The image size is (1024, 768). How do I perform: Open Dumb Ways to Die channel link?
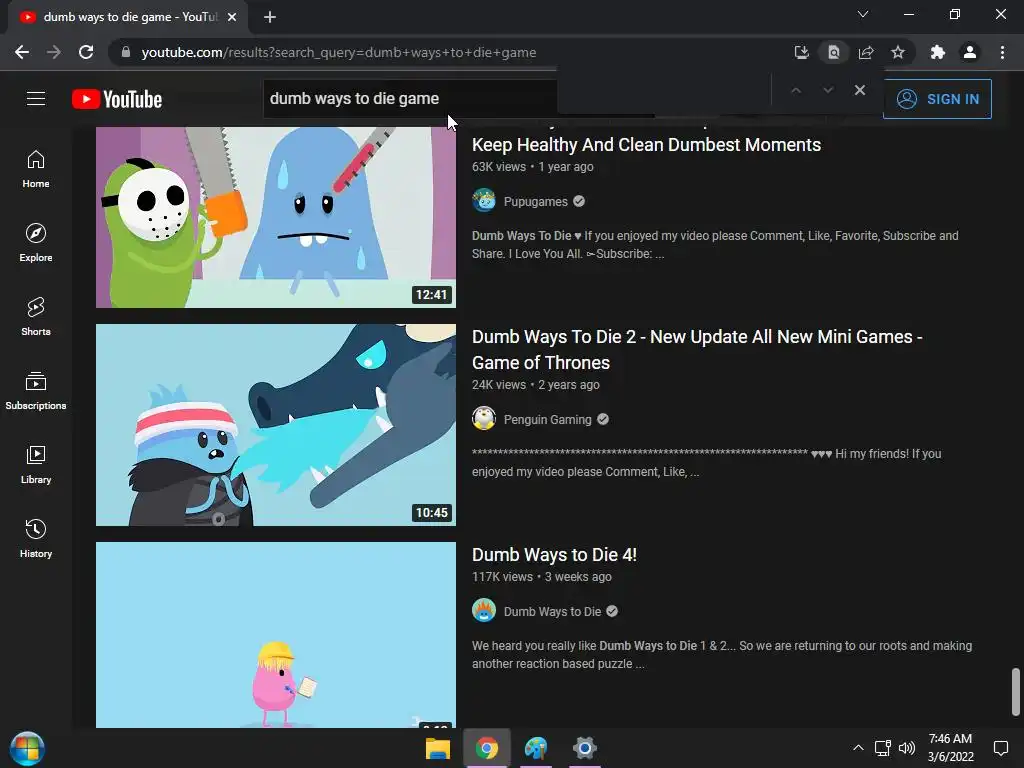(552, 611)
